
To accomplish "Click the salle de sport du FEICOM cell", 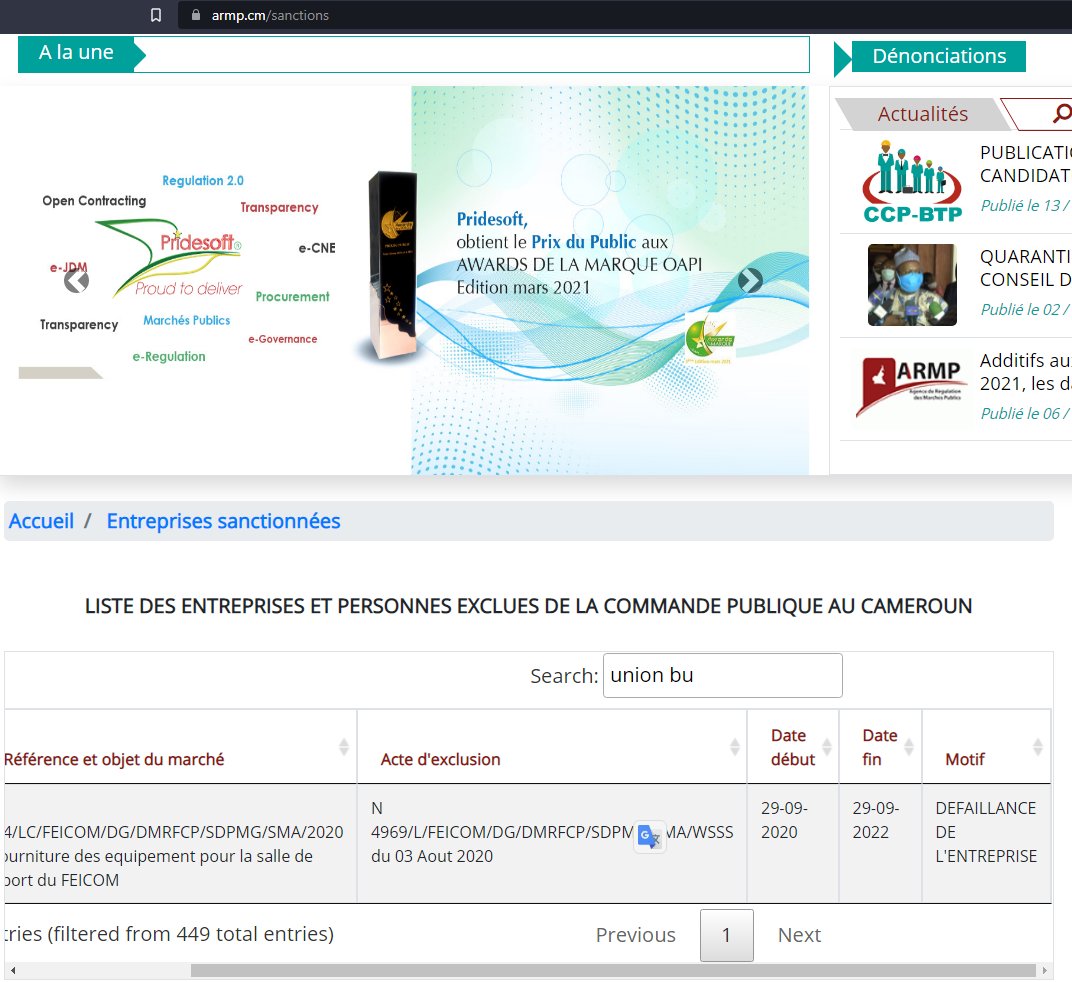I will tap(180, 844).
